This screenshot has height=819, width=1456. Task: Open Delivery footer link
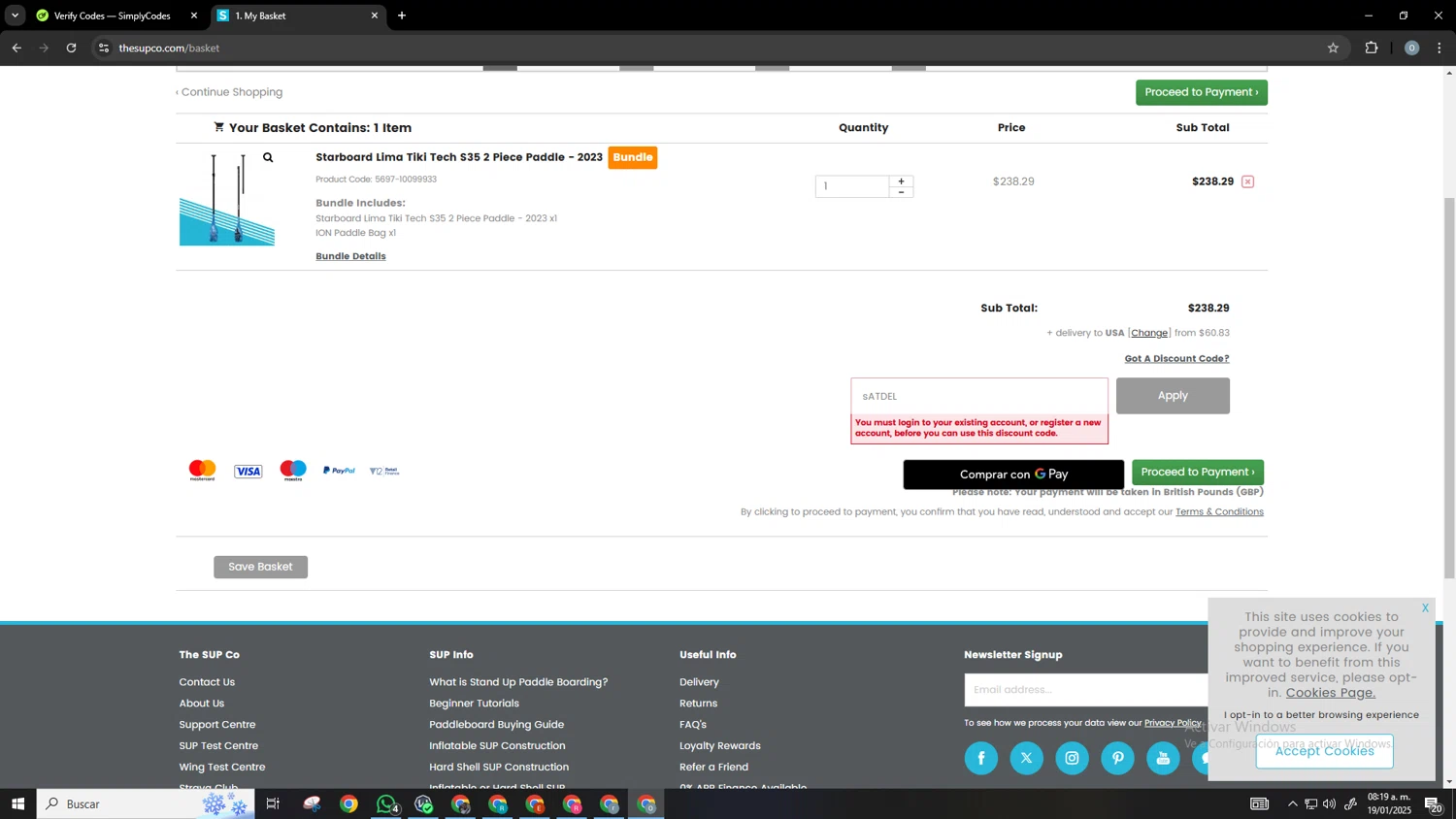point(699,682)
